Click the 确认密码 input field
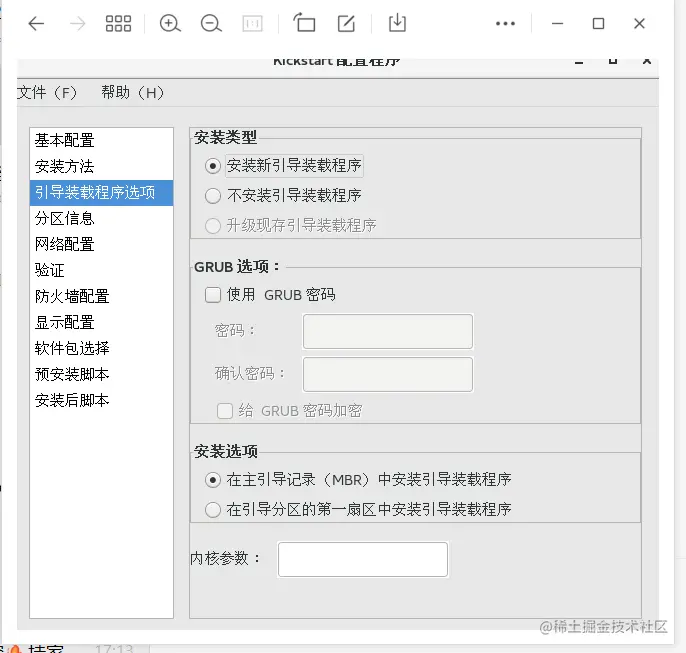This screenshot has height=653, width=686. coord(388,374)
